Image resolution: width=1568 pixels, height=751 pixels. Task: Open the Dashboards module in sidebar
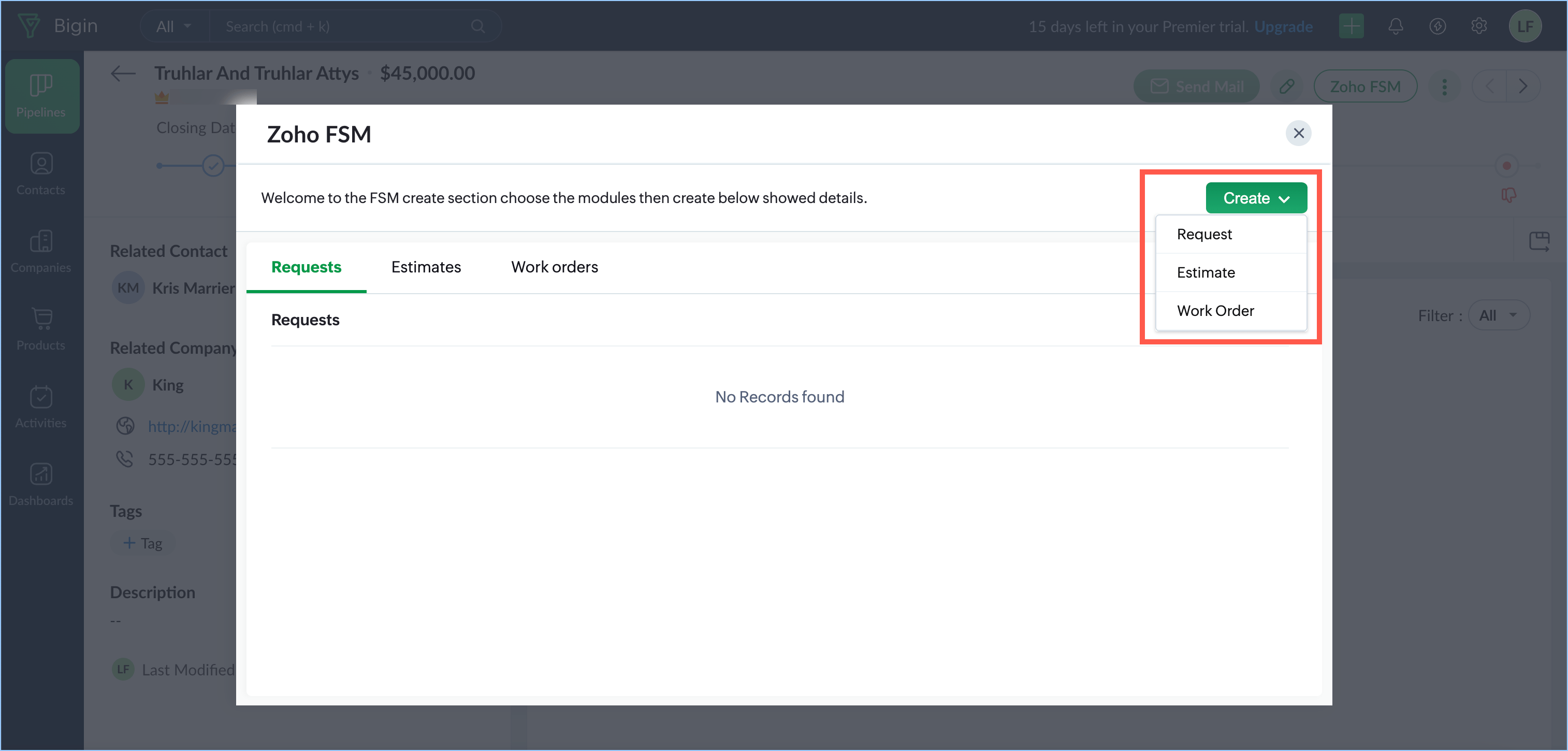pos(41,484)
